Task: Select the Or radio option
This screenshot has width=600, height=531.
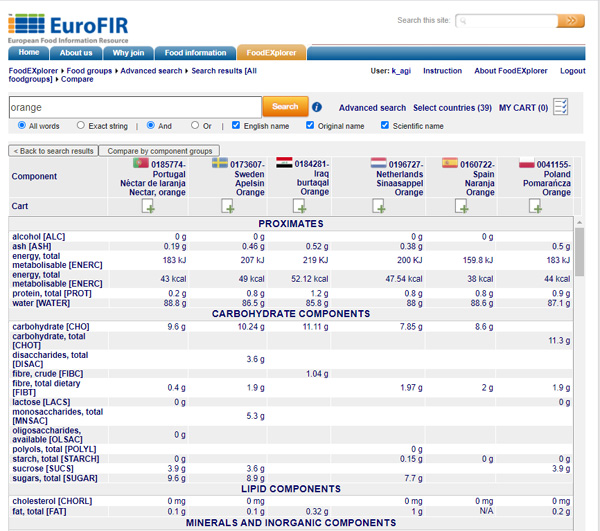Action: click(x=195, y=126)
